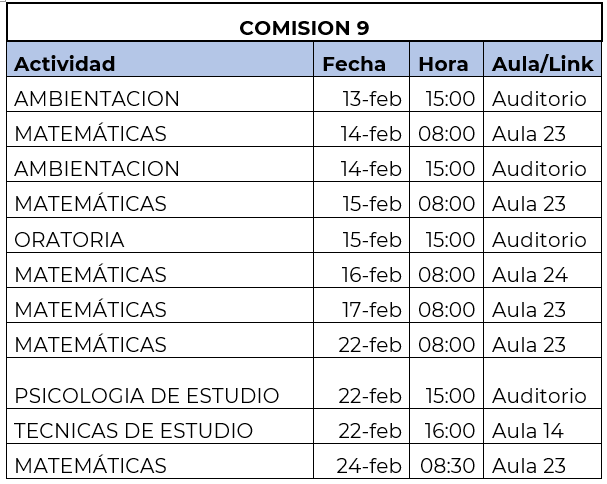Select the 17-feb date cell
This screenshot has height=484, width=607.
tap(371, 310)
